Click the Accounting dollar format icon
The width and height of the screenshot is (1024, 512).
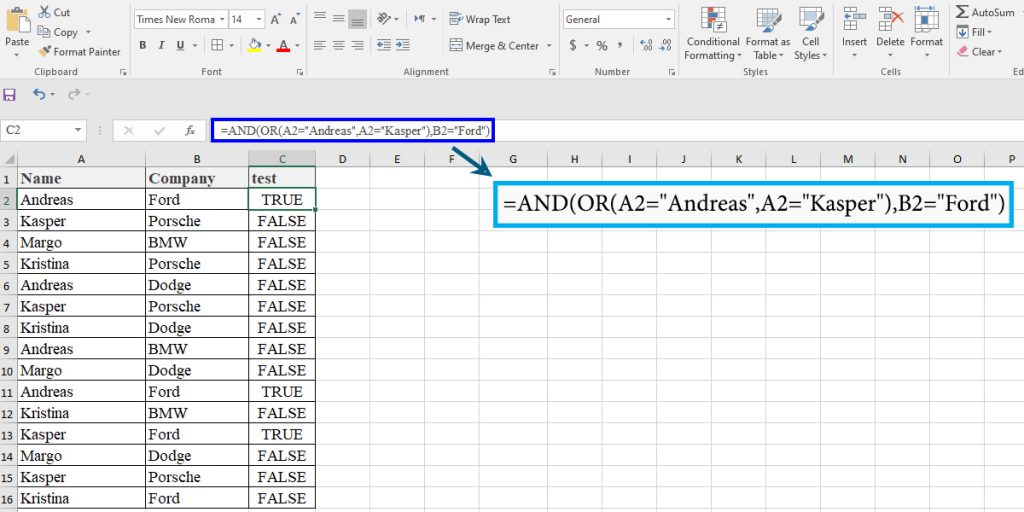pos(573,45)
